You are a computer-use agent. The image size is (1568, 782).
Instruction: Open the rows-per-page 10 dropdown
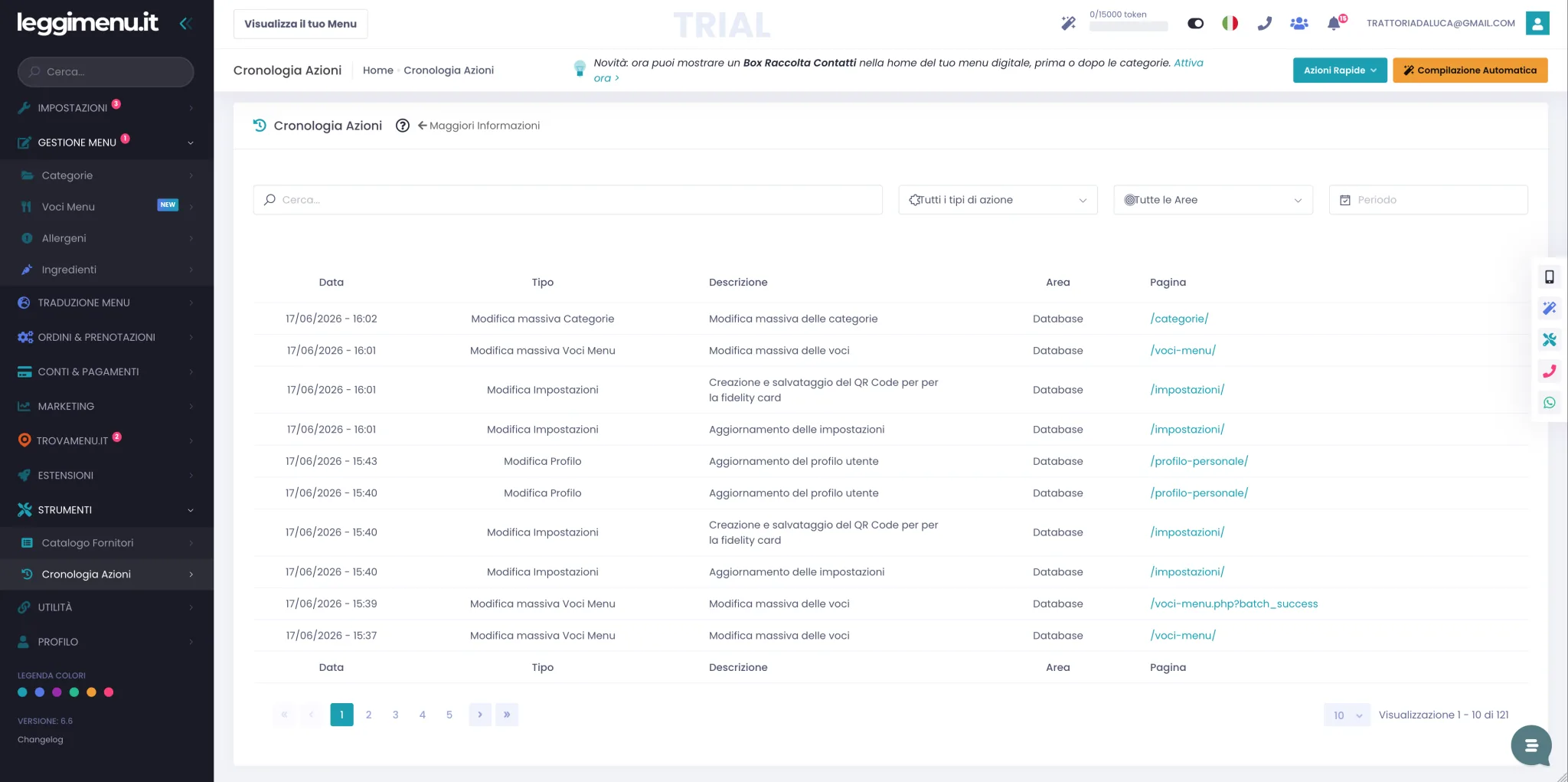pyautogui.click(x=1347, y=715)
